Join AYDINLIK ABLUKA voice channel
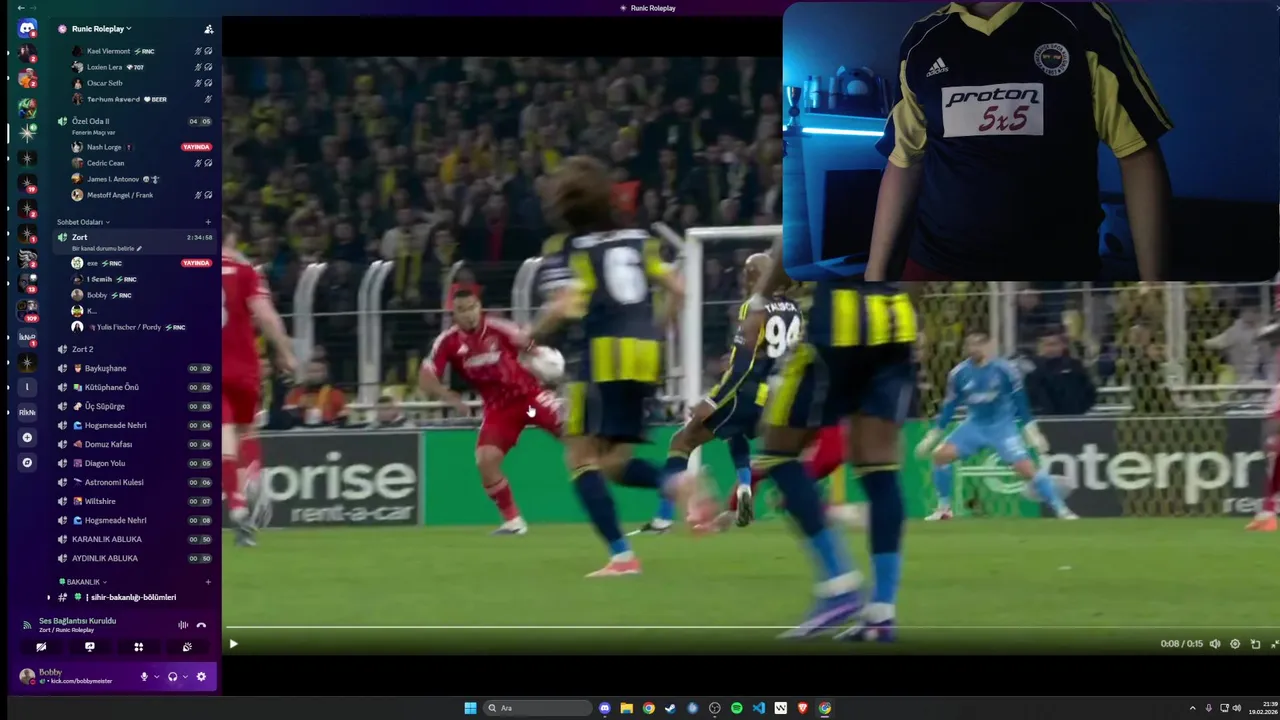 point(135,558)
